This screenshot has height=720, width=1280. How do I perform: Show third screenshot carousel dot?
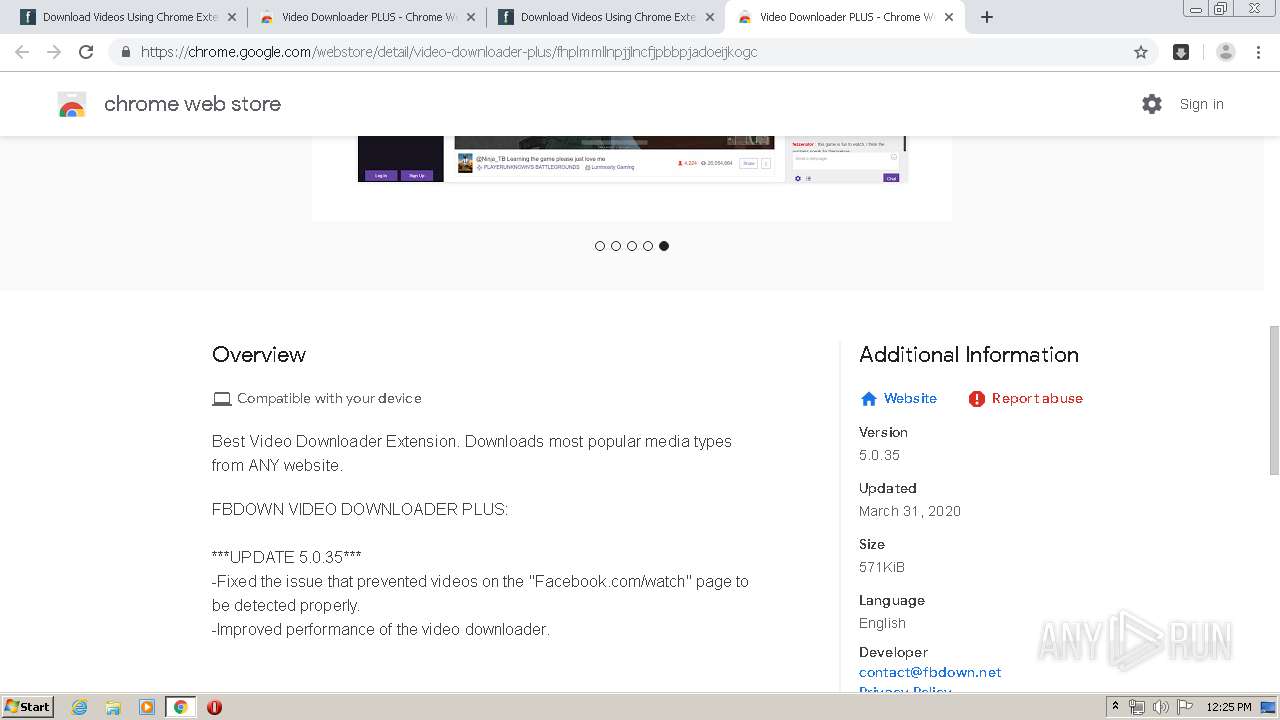point(632,246)
